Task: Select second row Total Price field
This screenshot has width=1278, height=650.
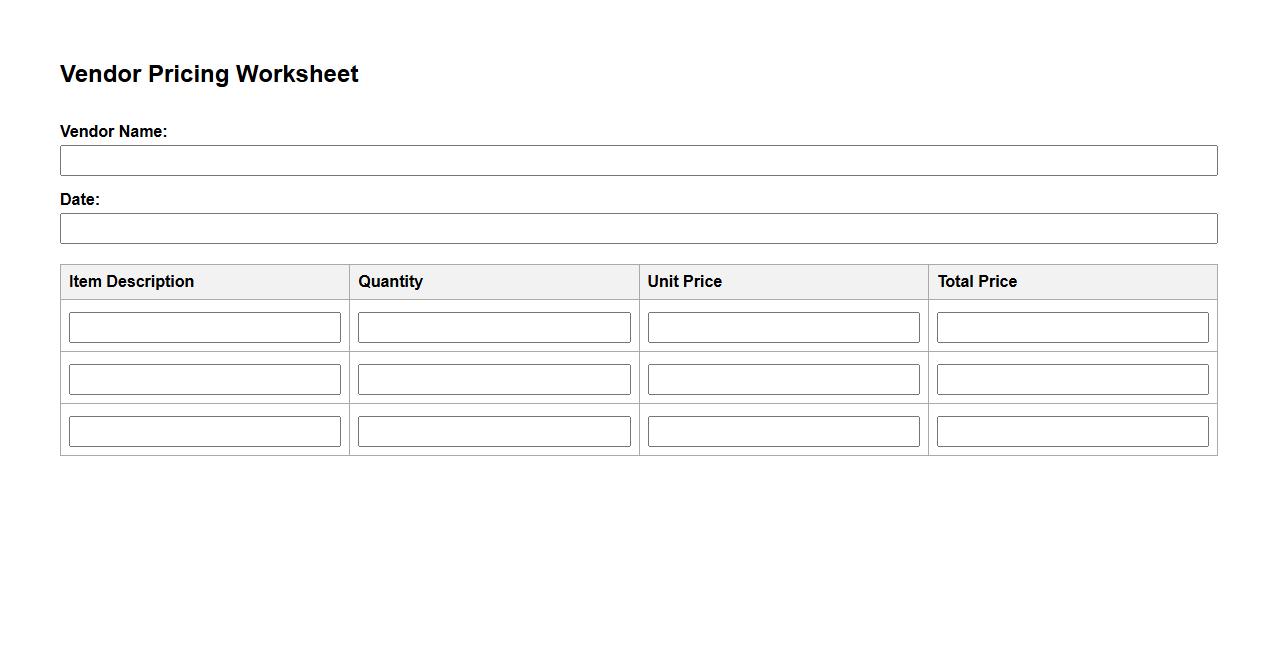Action: click(1072, 379)
